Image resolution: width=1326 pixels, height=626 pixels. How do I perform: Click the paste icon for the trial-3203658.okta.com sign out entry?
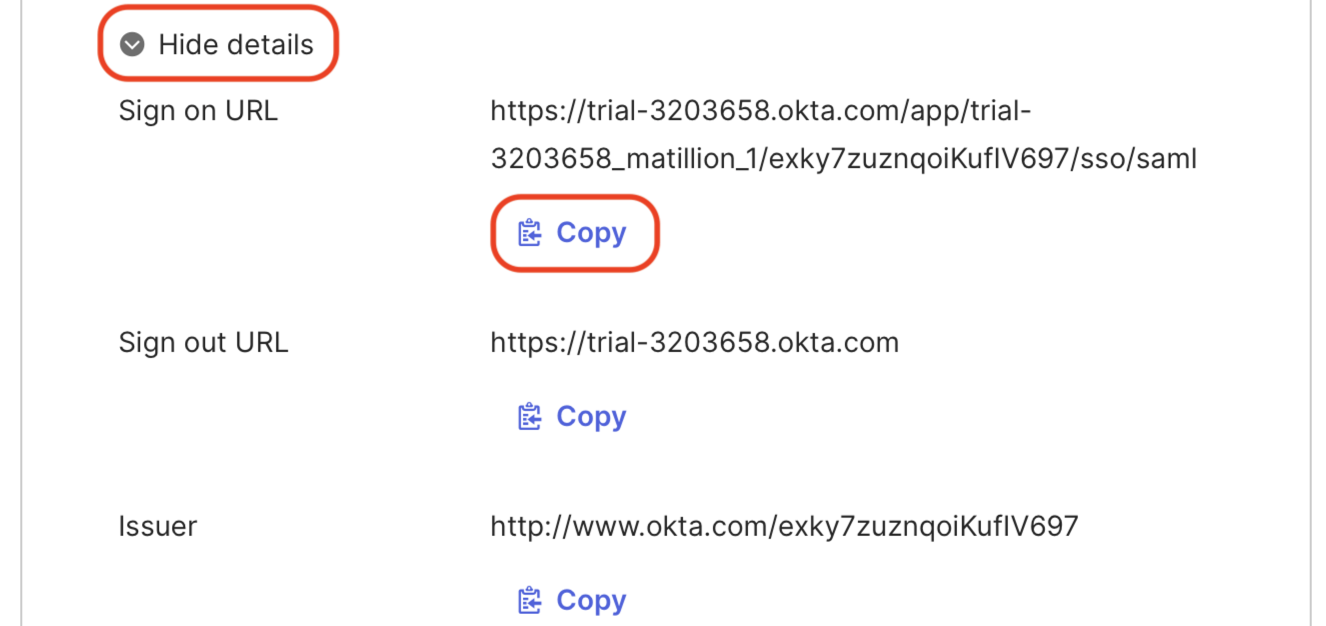click(x=529, y=416)
